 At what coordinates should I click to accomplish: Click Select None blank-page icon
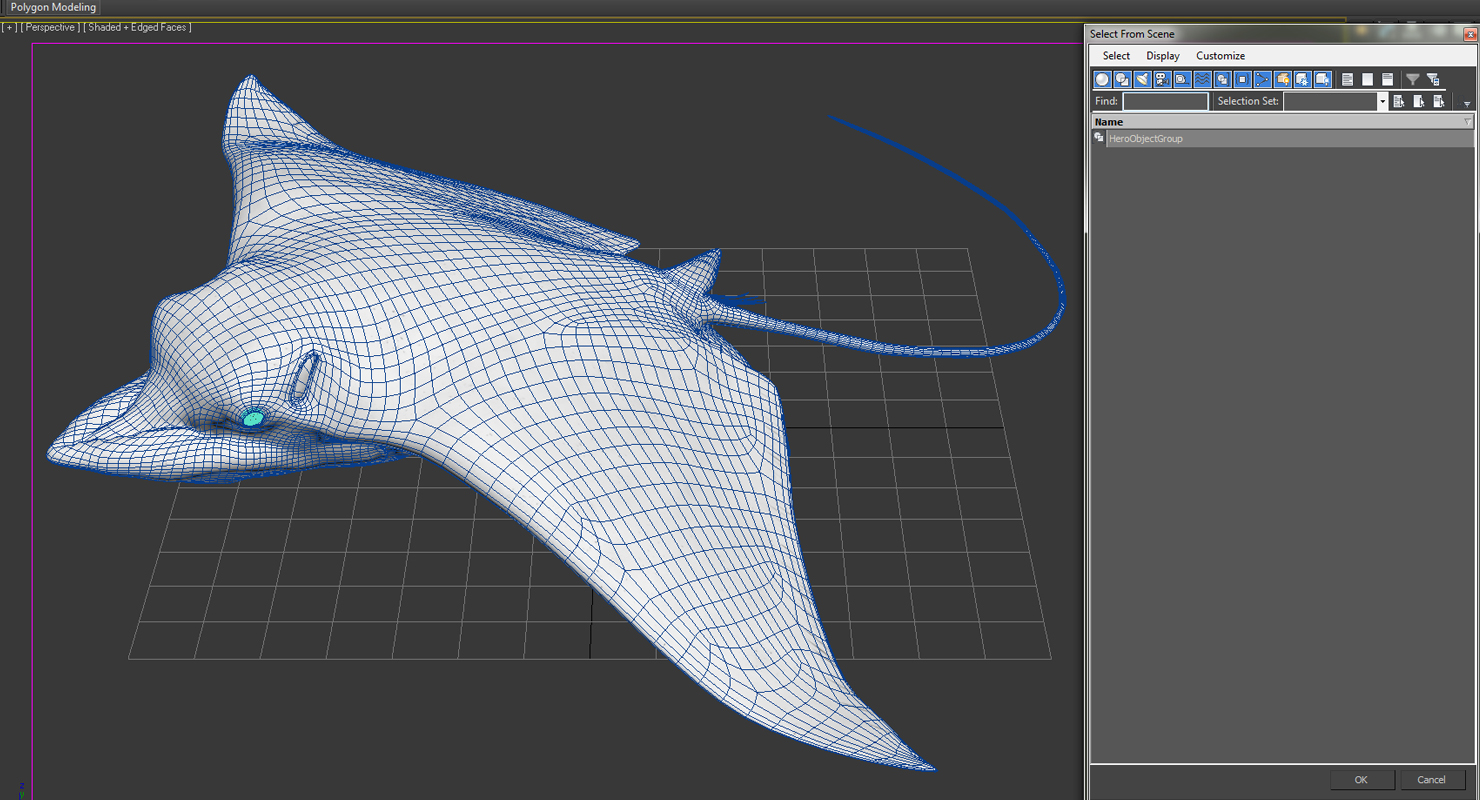[1367, 79]
